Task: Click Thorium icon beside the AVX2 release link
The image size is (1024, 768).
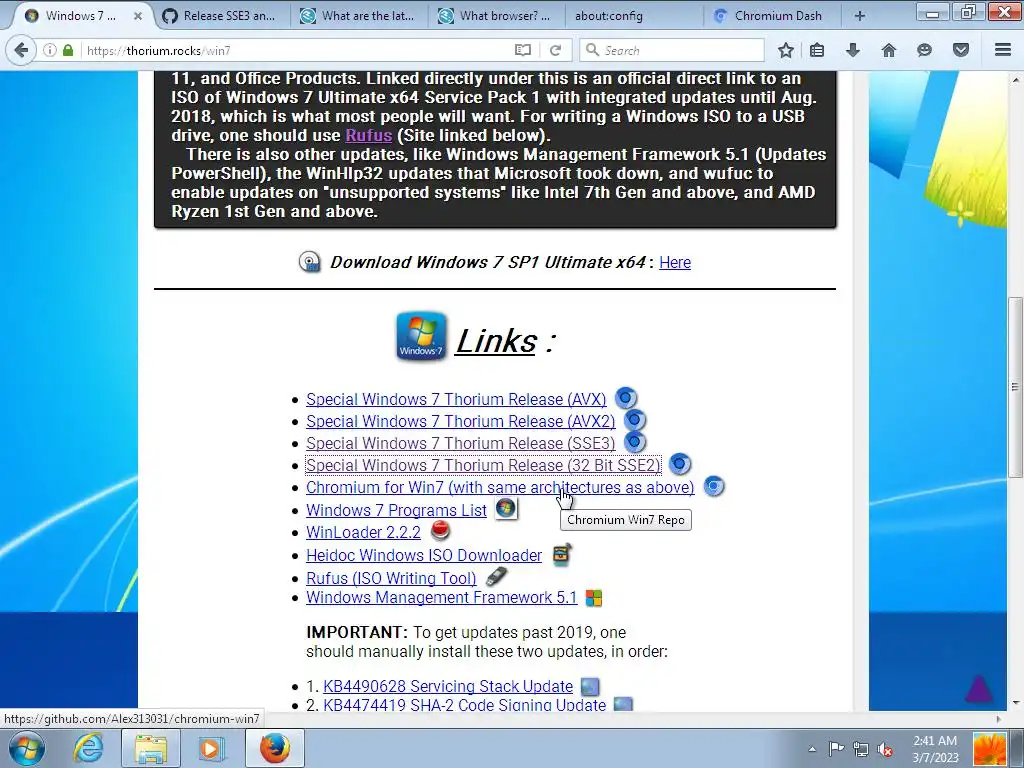Action: pos(635,420)
